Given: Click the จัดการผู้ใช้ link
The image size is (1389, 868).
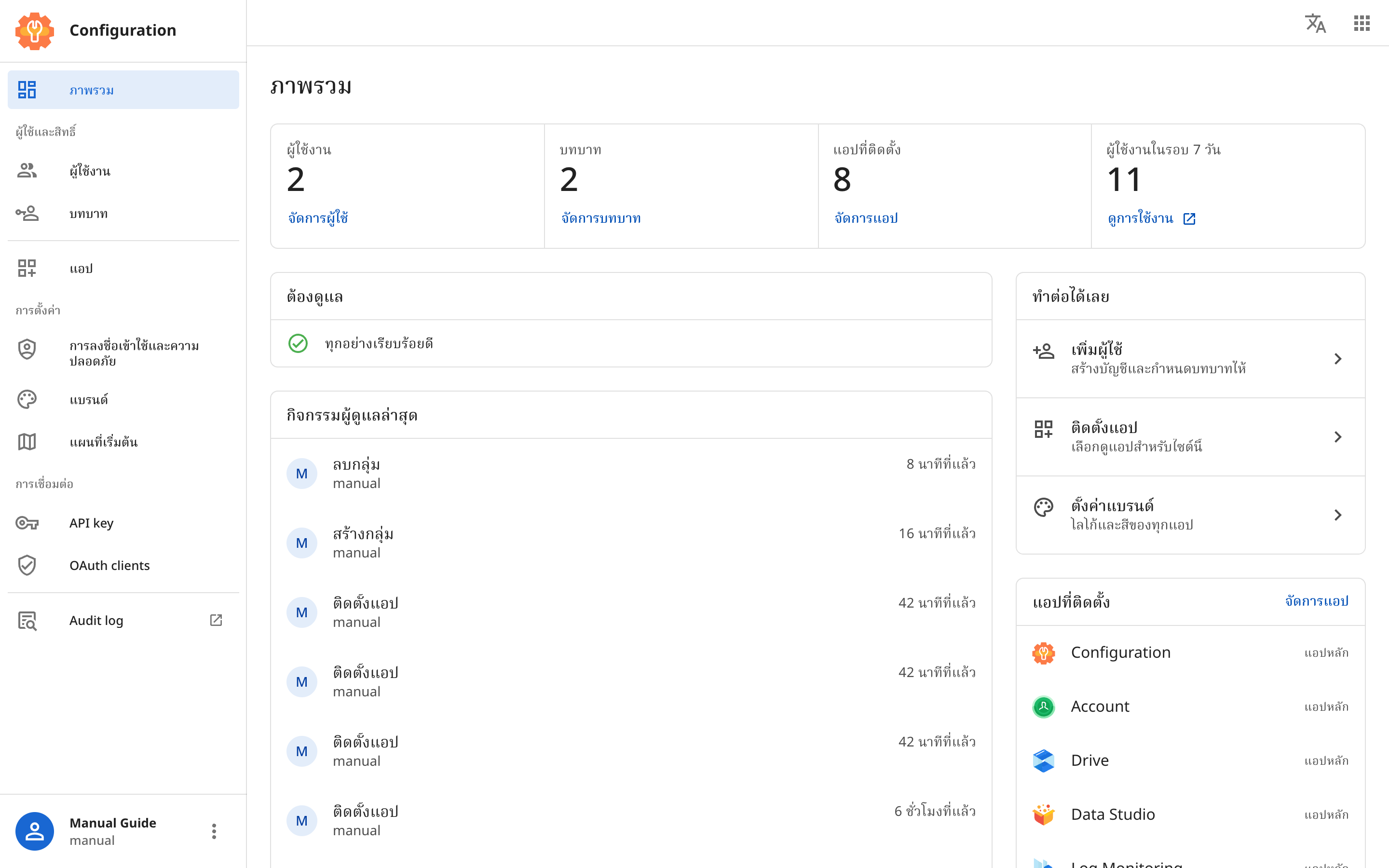Looking at the screenshot, I should pyautogui.click(x=318, y=218).
